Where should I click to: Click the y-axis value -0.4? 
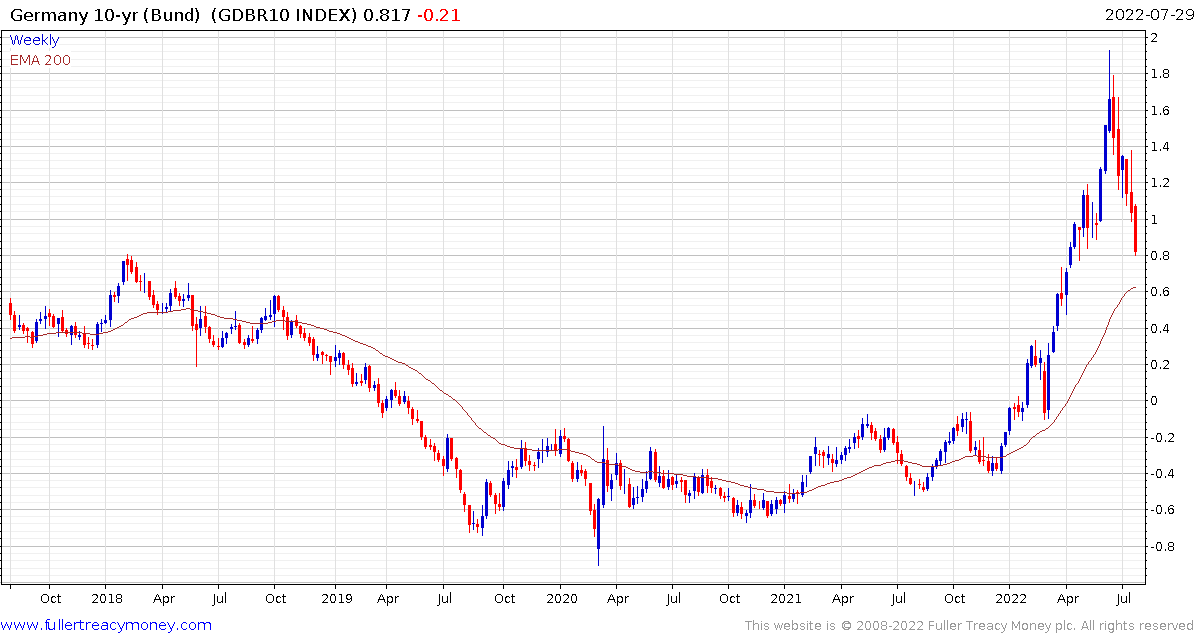tap(1161, 474)
